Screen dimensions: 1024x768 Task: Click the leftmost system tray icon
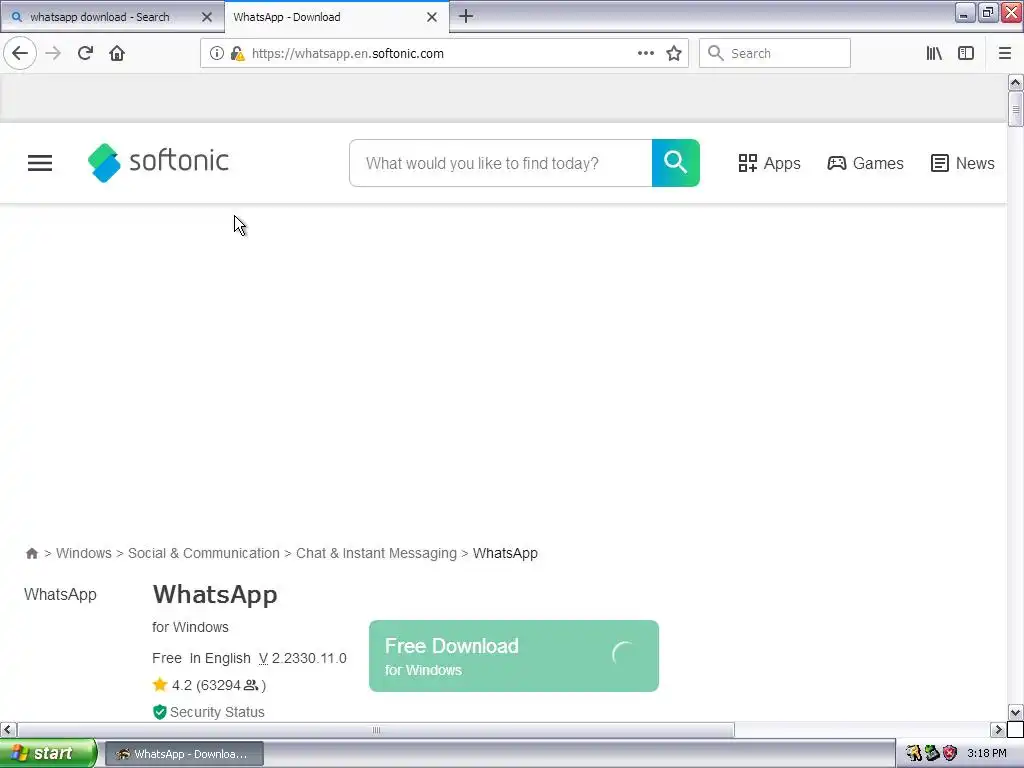coord(913,754)
